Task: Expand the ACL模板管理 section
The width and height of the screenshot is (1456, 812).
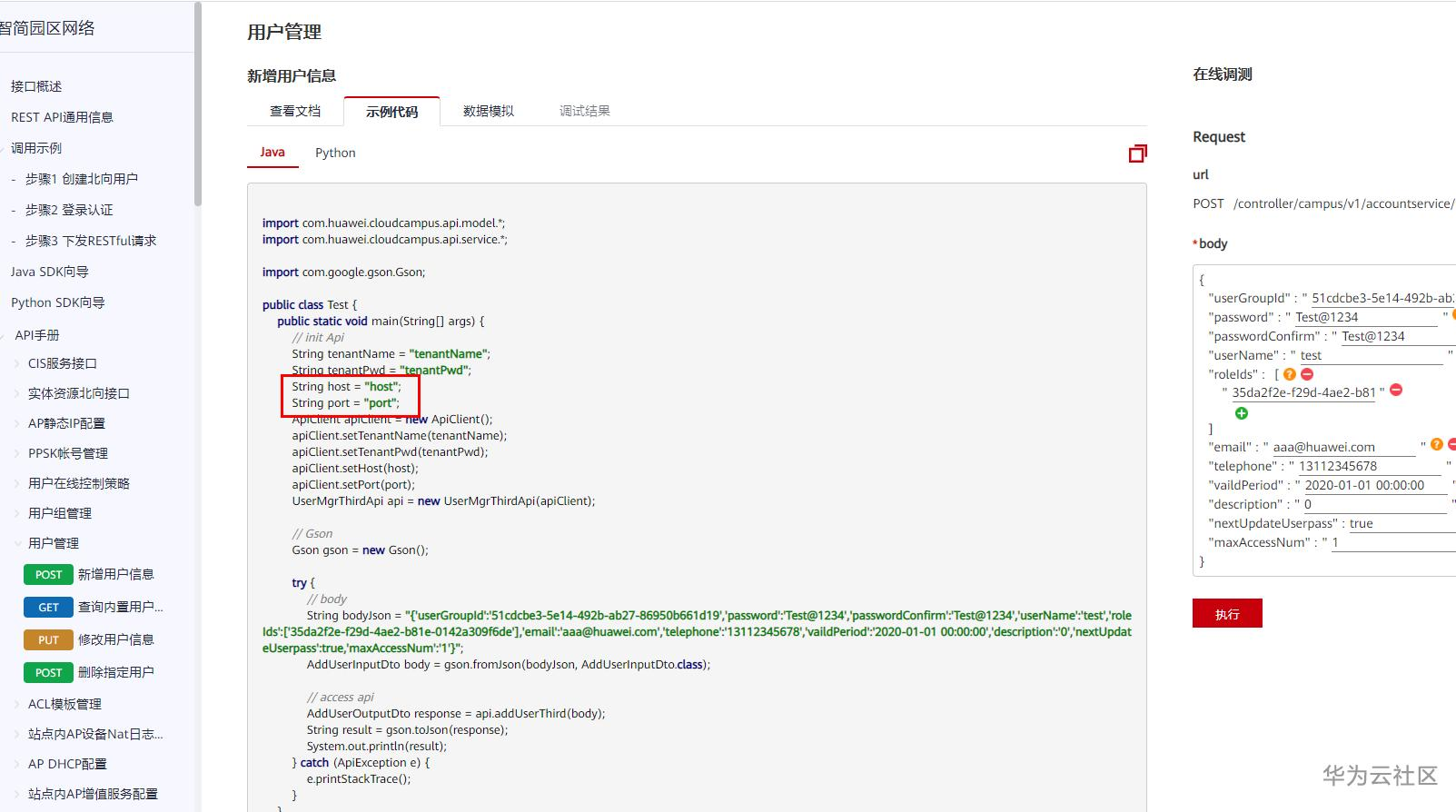Action: click(17, 704)
